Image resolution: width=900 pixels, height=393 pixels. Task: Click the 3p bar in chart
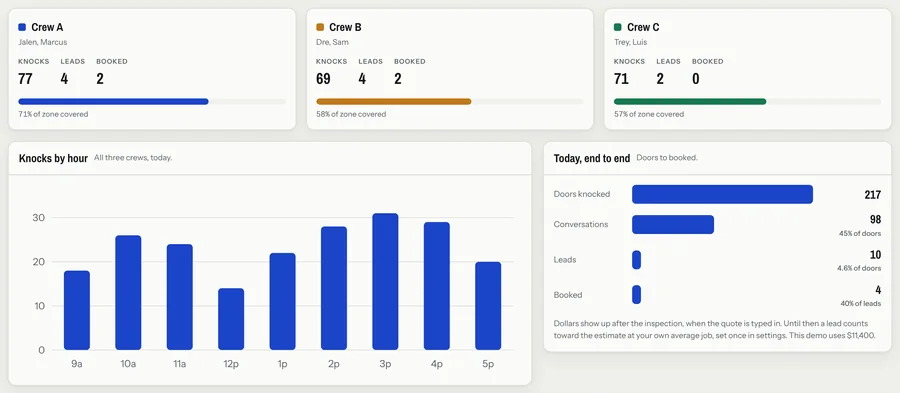pos(385,282)
